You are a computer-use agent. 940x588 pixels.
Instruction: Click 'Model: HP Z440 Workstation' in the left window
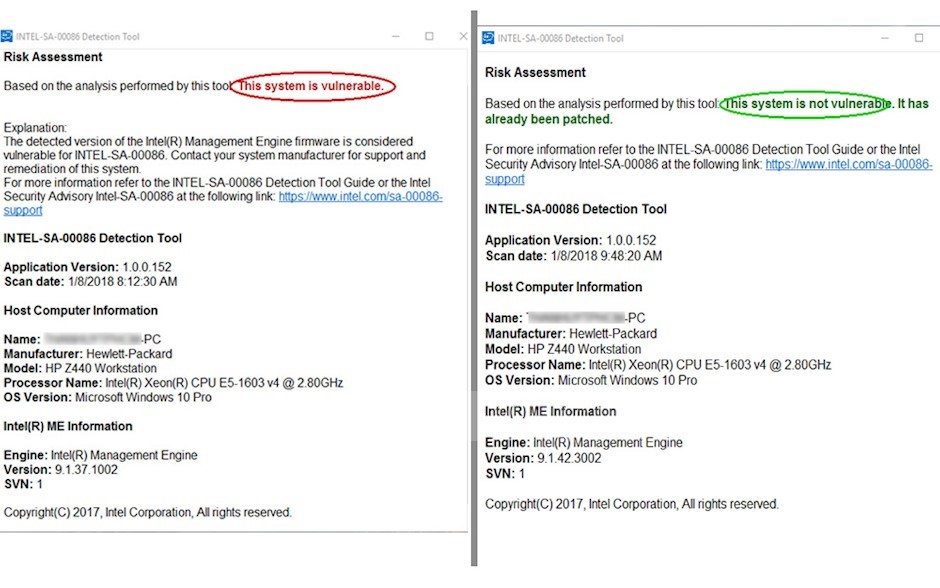click(x=80, y=369)
